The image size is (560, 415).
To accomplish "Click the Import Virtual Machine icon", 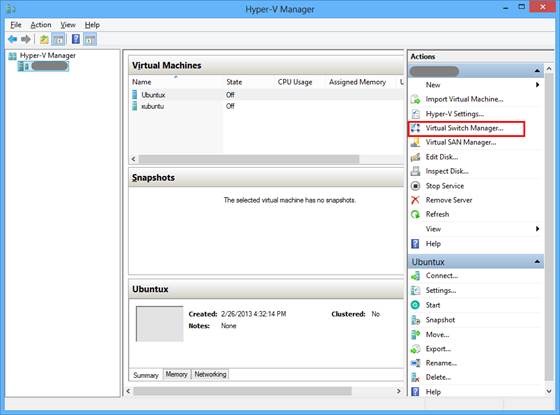I will pyautogui.click(x=415, y=99).
